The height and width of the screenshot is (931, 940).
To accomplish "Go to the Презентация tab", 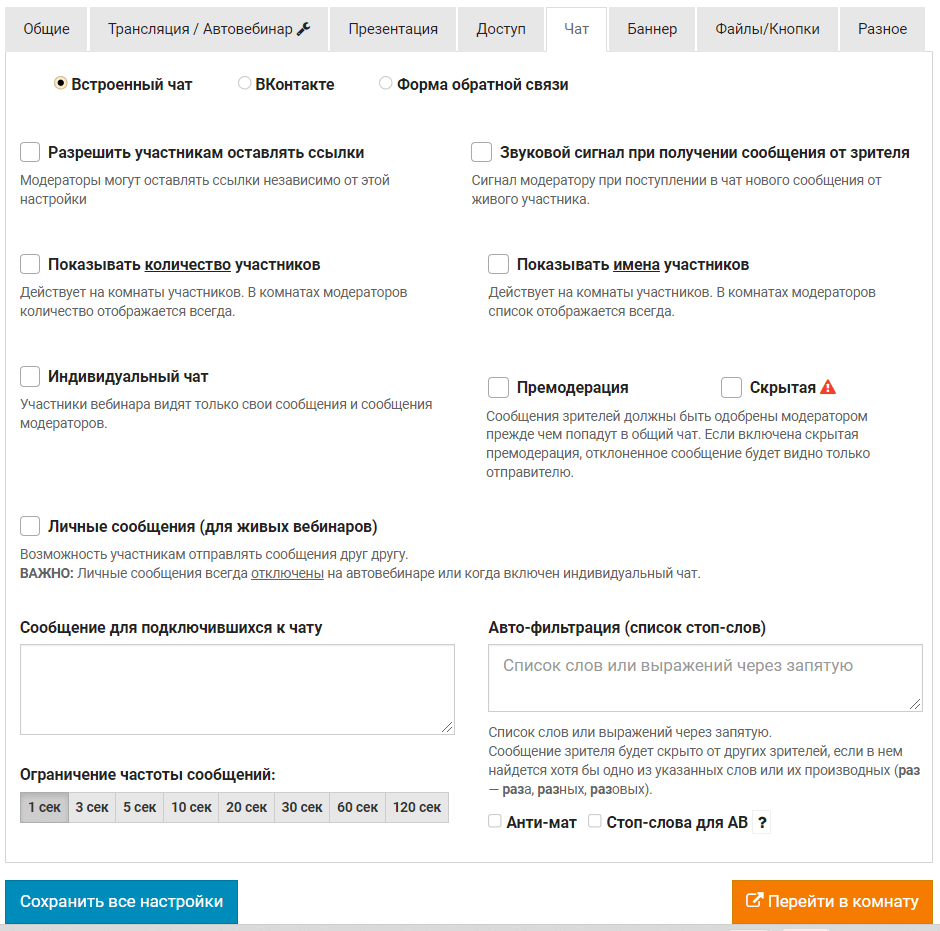I will (393, 29).
